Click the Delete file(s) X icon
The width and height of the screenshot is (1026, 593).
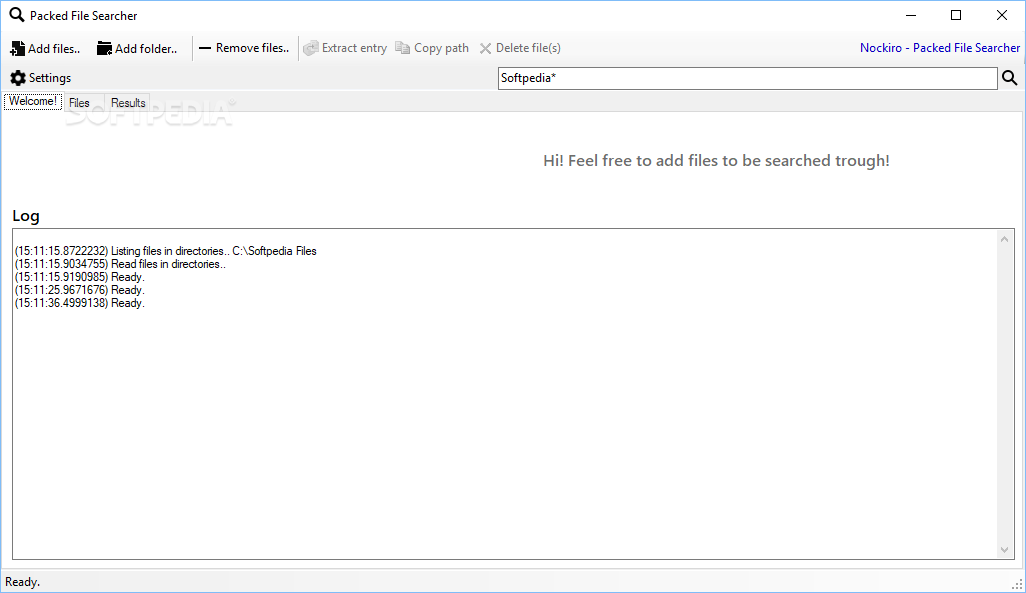486,48
